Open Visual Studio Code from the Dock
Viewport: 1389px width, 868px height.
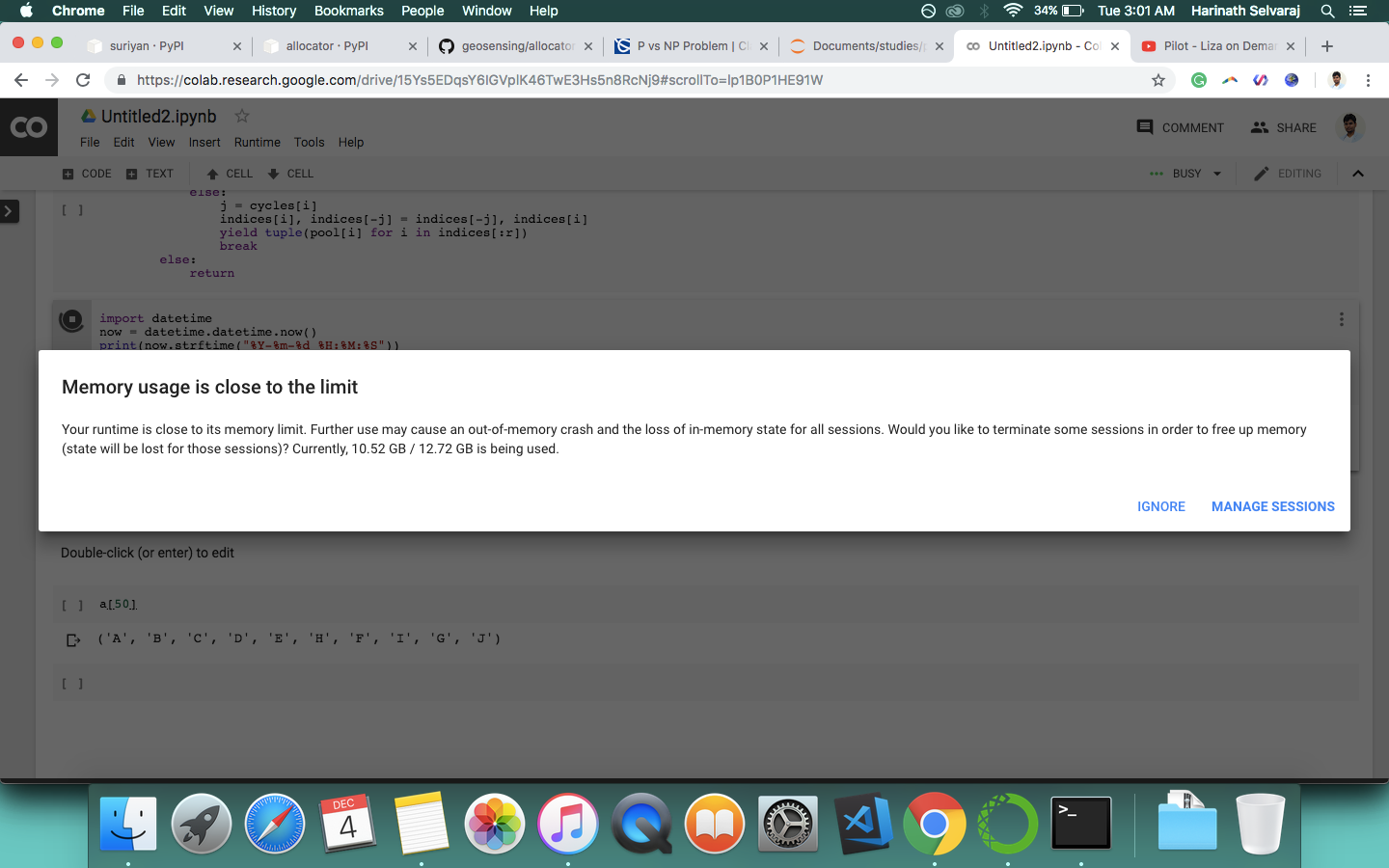(861, 824)
